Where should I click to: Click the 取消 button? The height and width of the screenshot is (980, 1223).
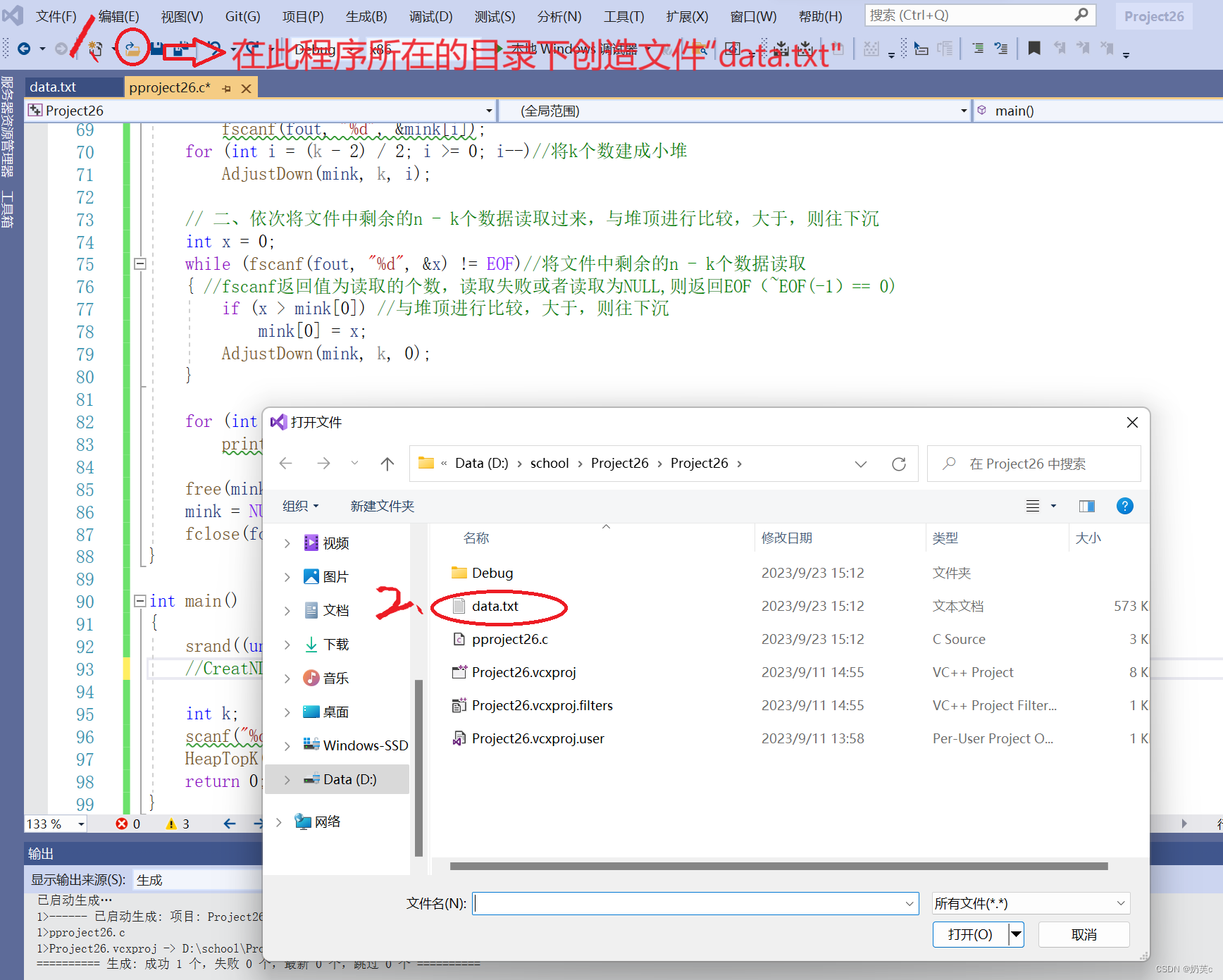point(1084,934)
